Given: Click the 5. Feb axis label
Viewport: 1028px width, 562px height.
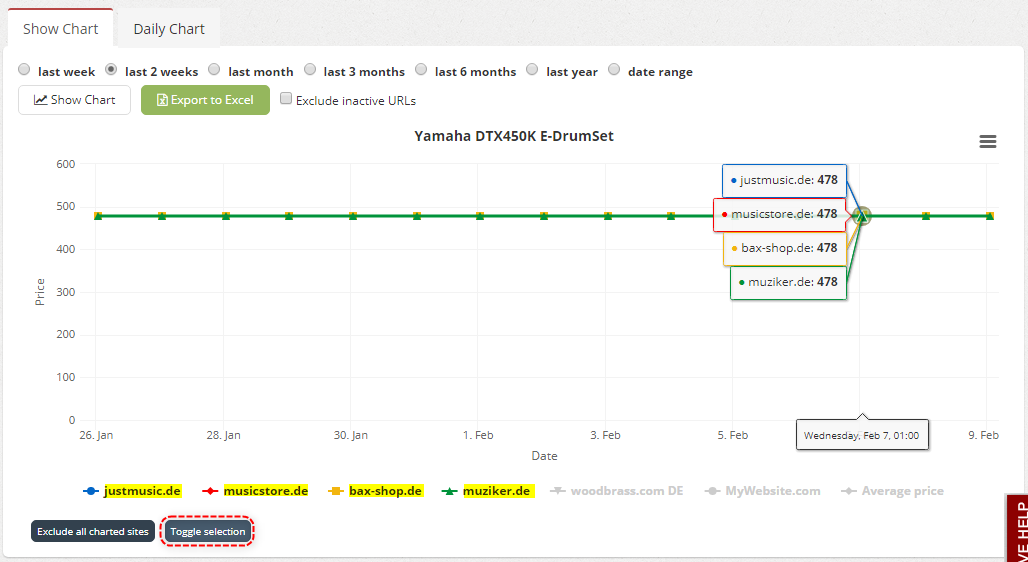Looking at the screenshot, I should click(x=732, y=435).
